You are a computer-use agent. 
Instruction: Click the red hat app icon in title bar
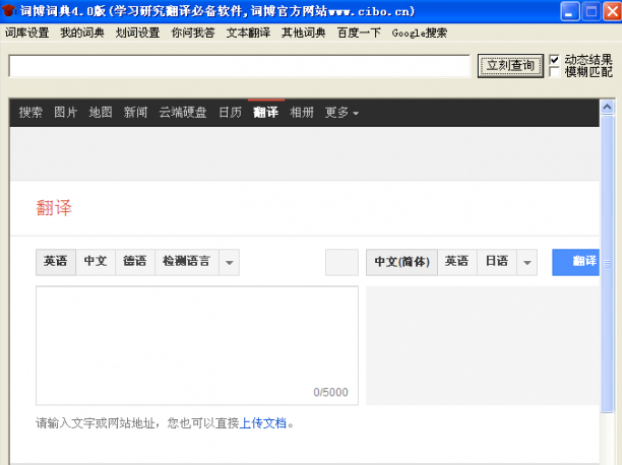click(x=9, y=10)
